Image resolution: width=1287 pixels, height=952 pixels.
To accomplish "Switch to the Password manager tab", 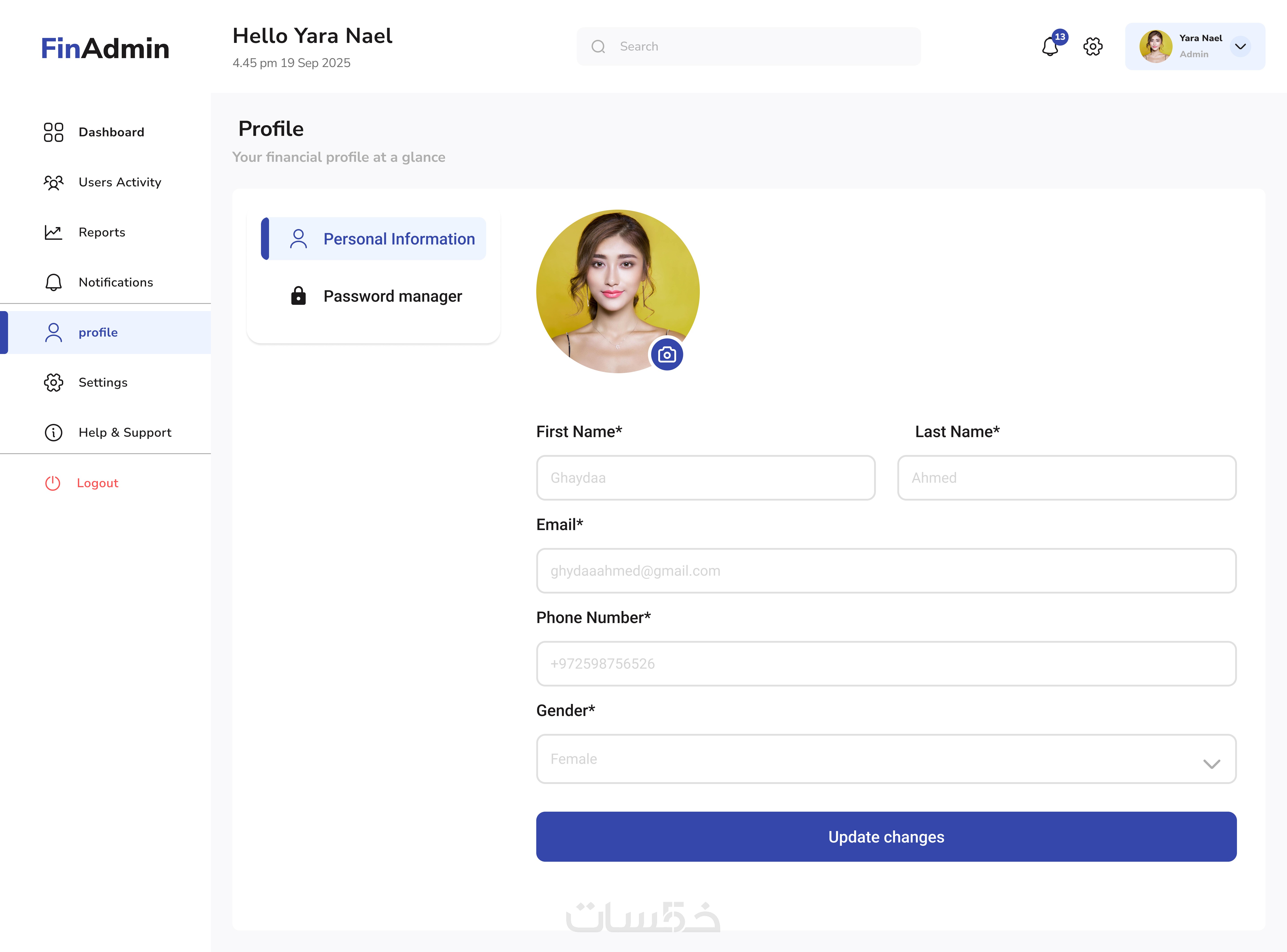I will [x=373, y=296].
